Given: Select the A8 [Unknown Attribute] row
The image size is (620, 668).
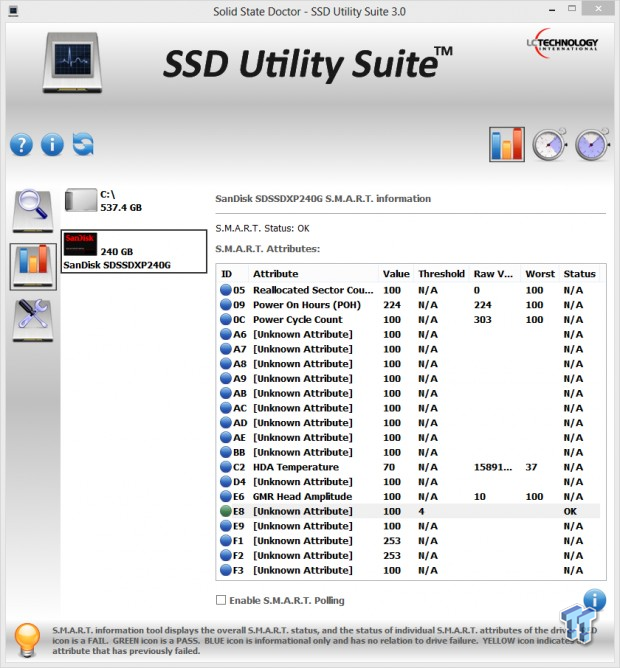Looking at the screenshot, I should coord(409,364).
